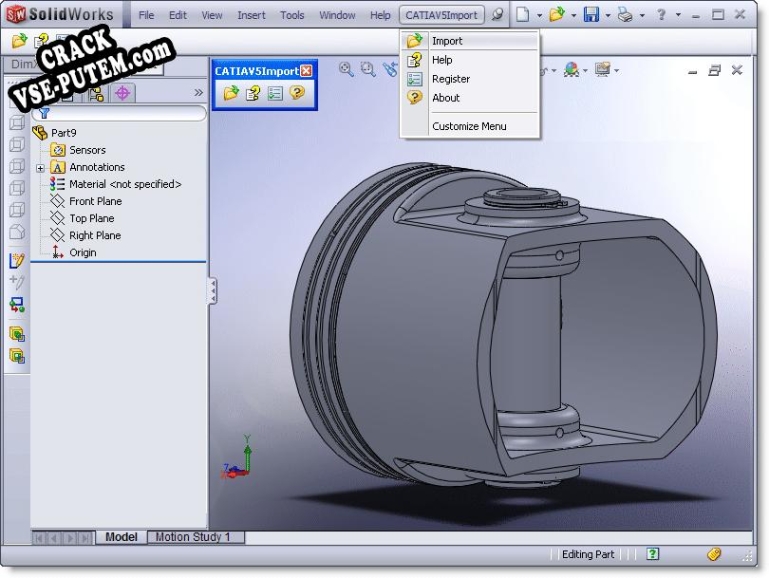Image resolution: width=769 pixels, height=578 pixels.
Task: Click the SolidWorks Help question mark icon
Action: coord(661,15)
